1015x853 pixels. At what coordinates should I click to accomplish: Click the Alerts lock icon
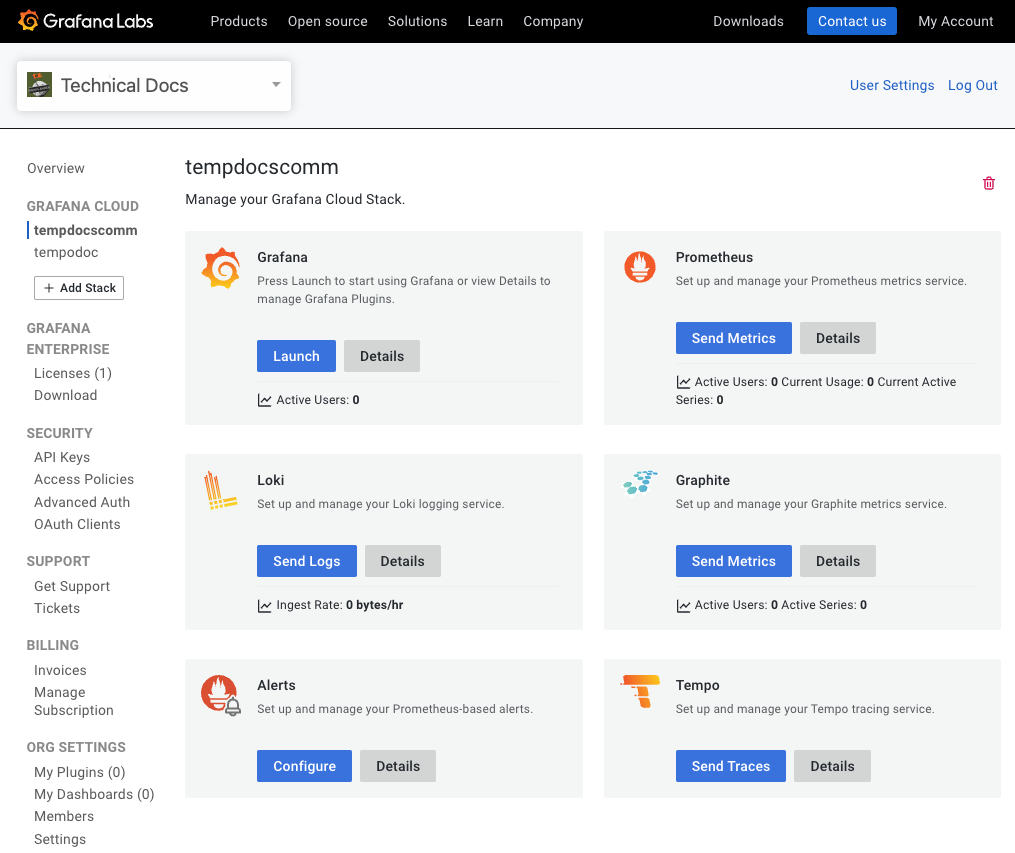(220, 693)
